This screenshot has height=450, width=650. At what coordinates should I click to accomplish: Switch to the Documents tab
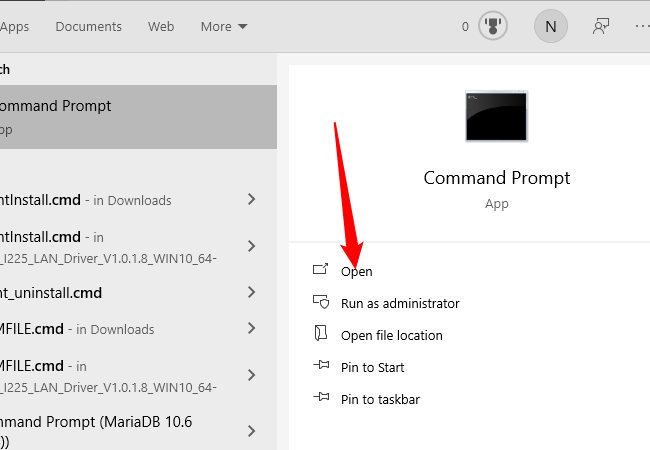coord(88,27)
